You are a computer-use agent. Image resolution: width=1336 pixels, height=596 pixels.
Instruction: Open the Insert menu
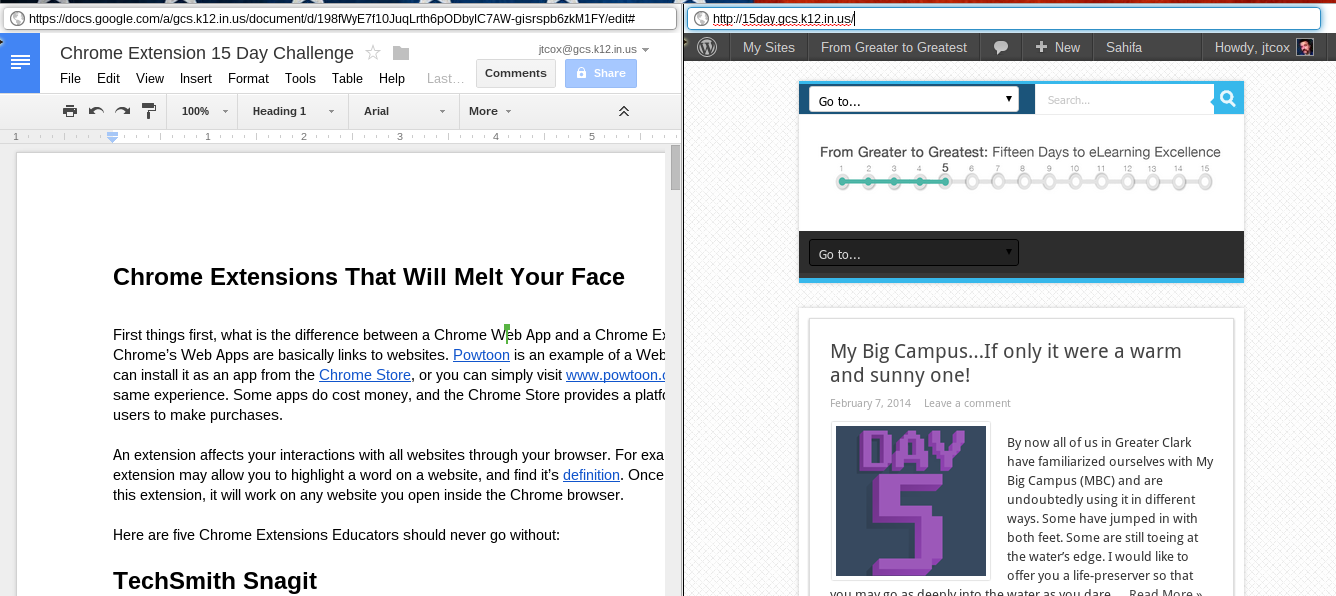[196, 78]
